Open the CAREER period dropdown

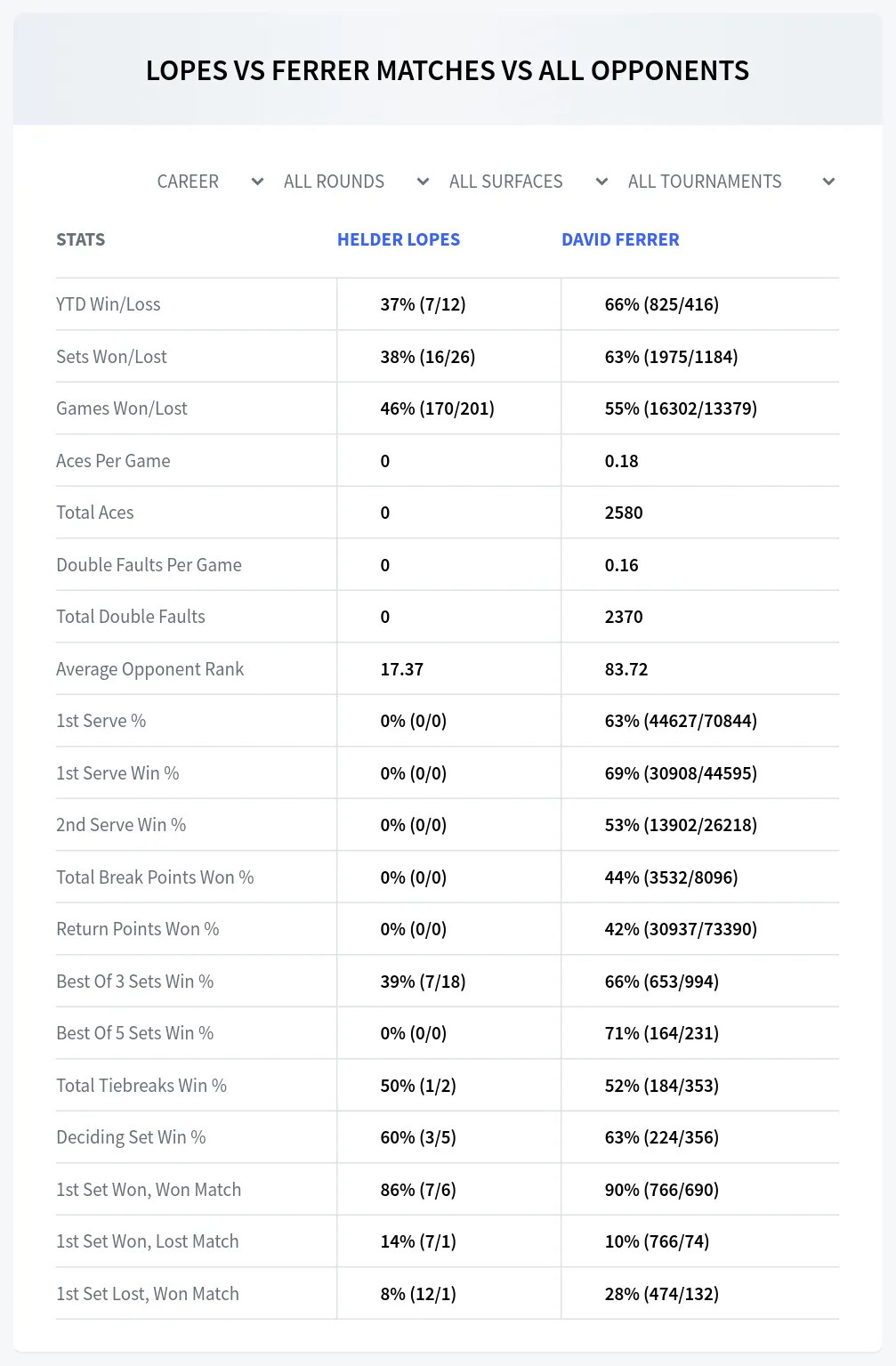coord(210,182)
